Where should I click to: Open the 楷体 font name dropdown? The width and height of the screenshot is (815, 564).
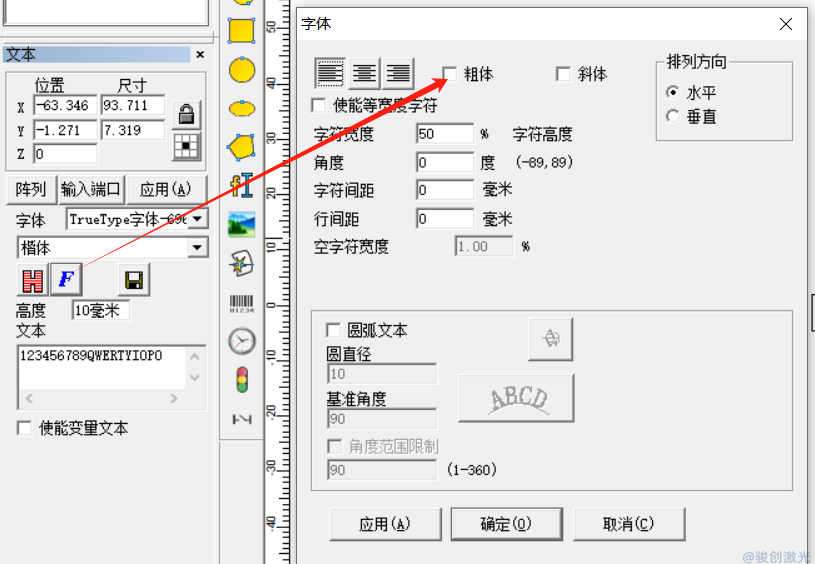(198, 248)
